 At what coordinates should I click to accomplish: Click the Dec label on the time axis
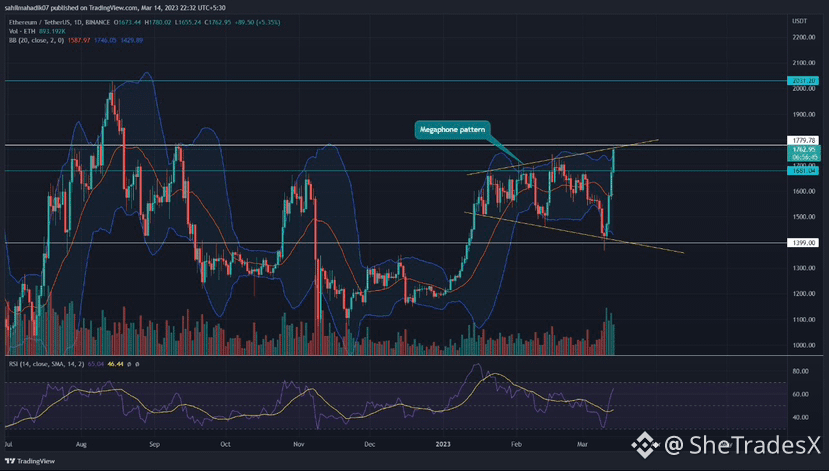[x=370, y=445]
